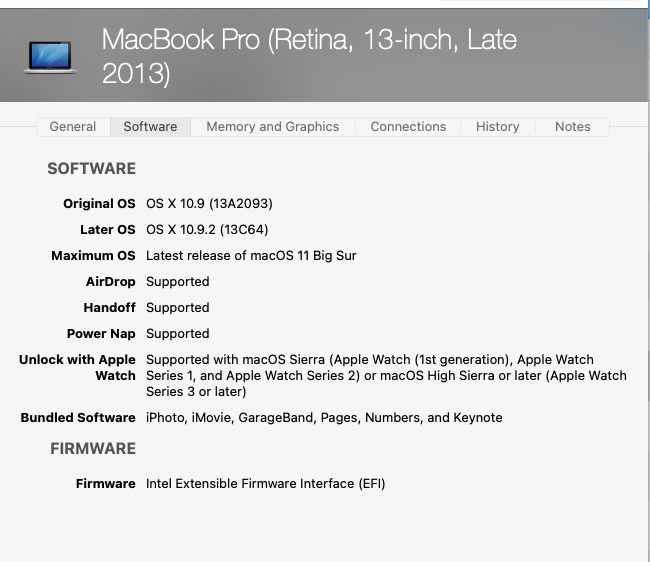Screen dimensions: 650x562
Task: Go to the Connections tab
Action: coord(408,127)
